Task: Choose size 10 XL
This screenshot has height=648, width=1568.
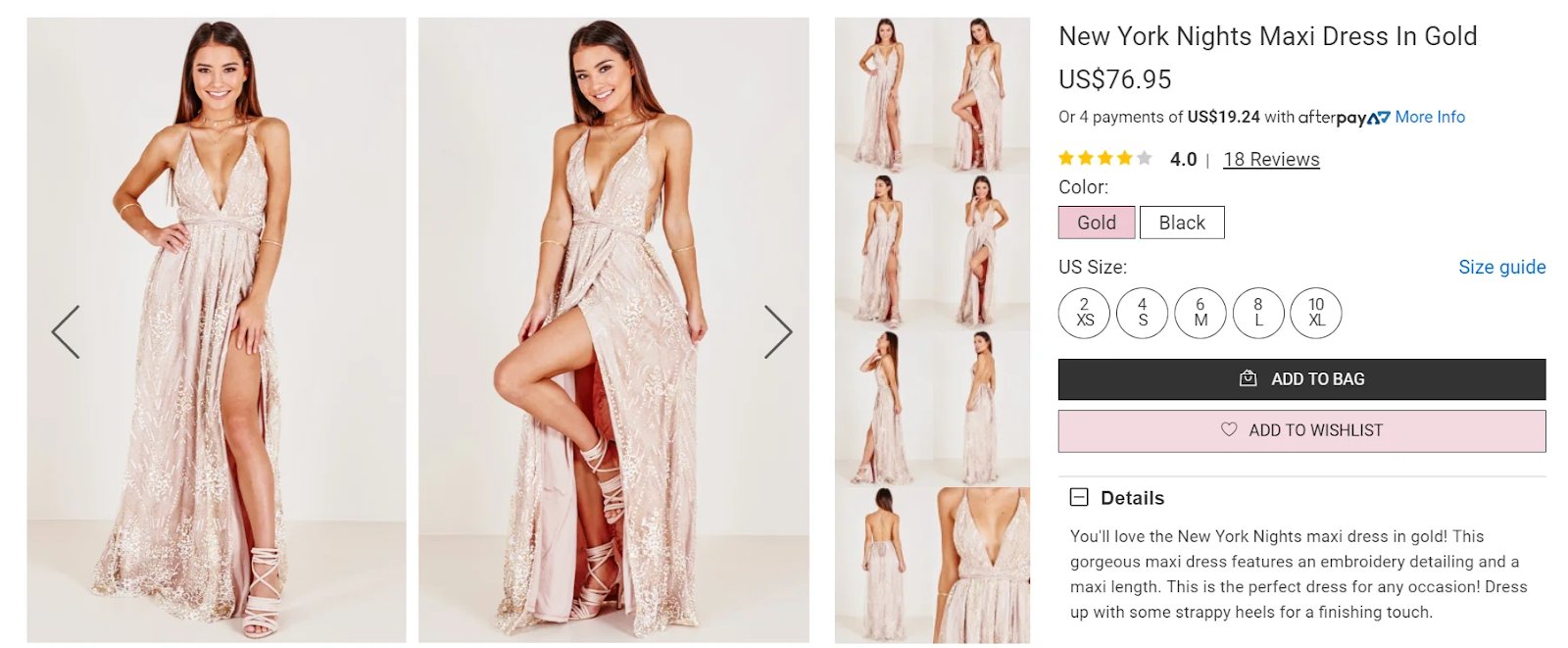Action: pos(1316,313)
